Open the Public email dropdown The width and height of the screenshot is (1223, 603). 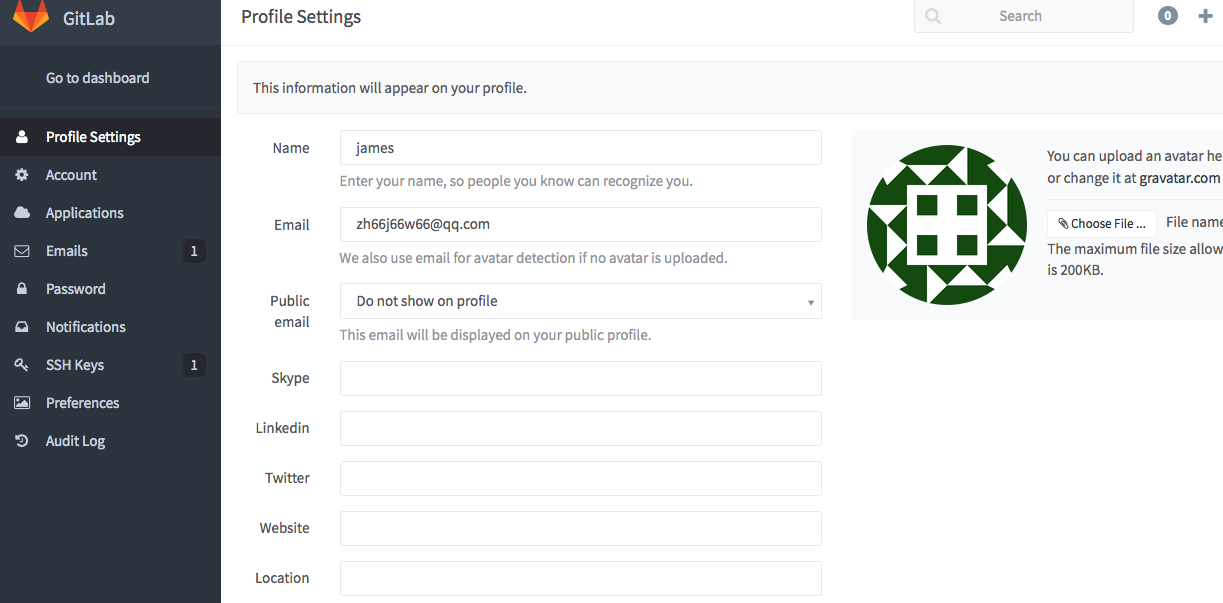(x=580, y=301)
